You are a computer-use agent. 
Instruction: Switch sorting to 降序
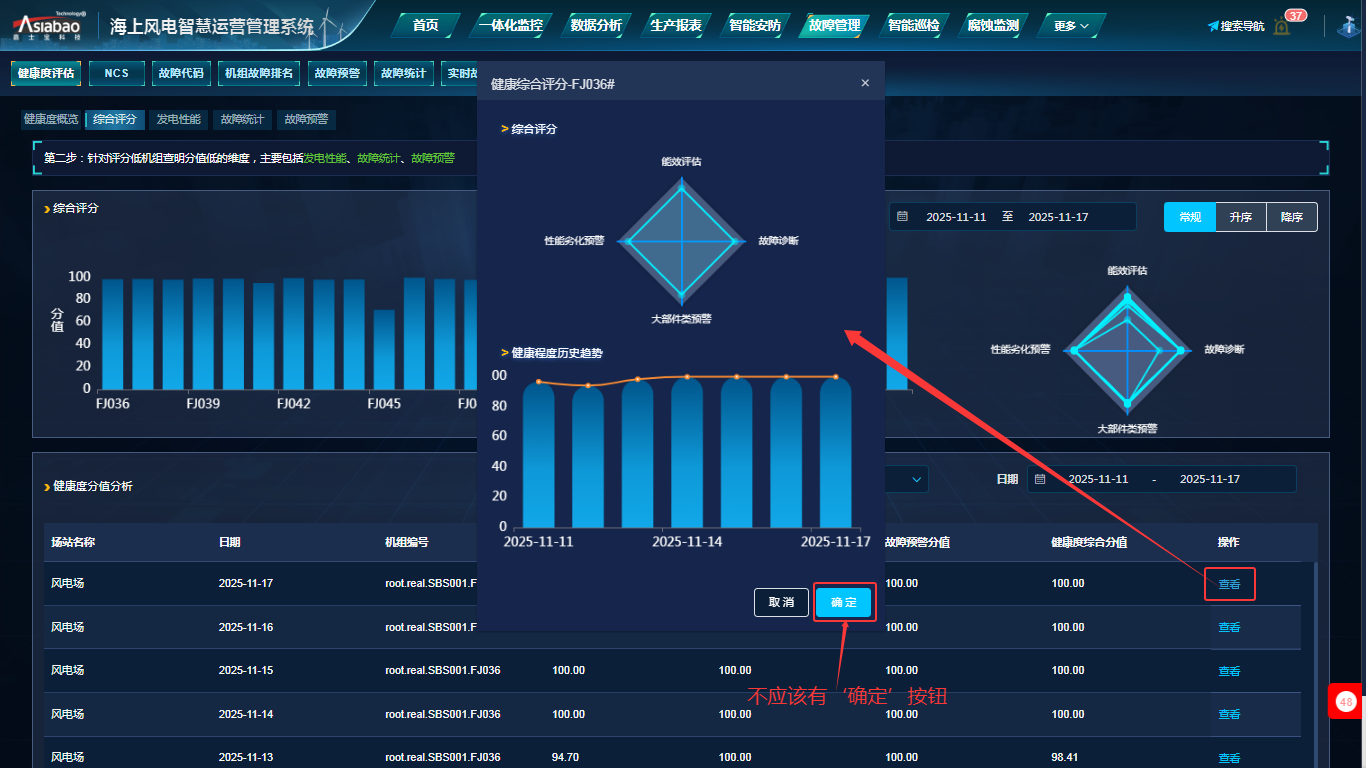coord(1292,217)
